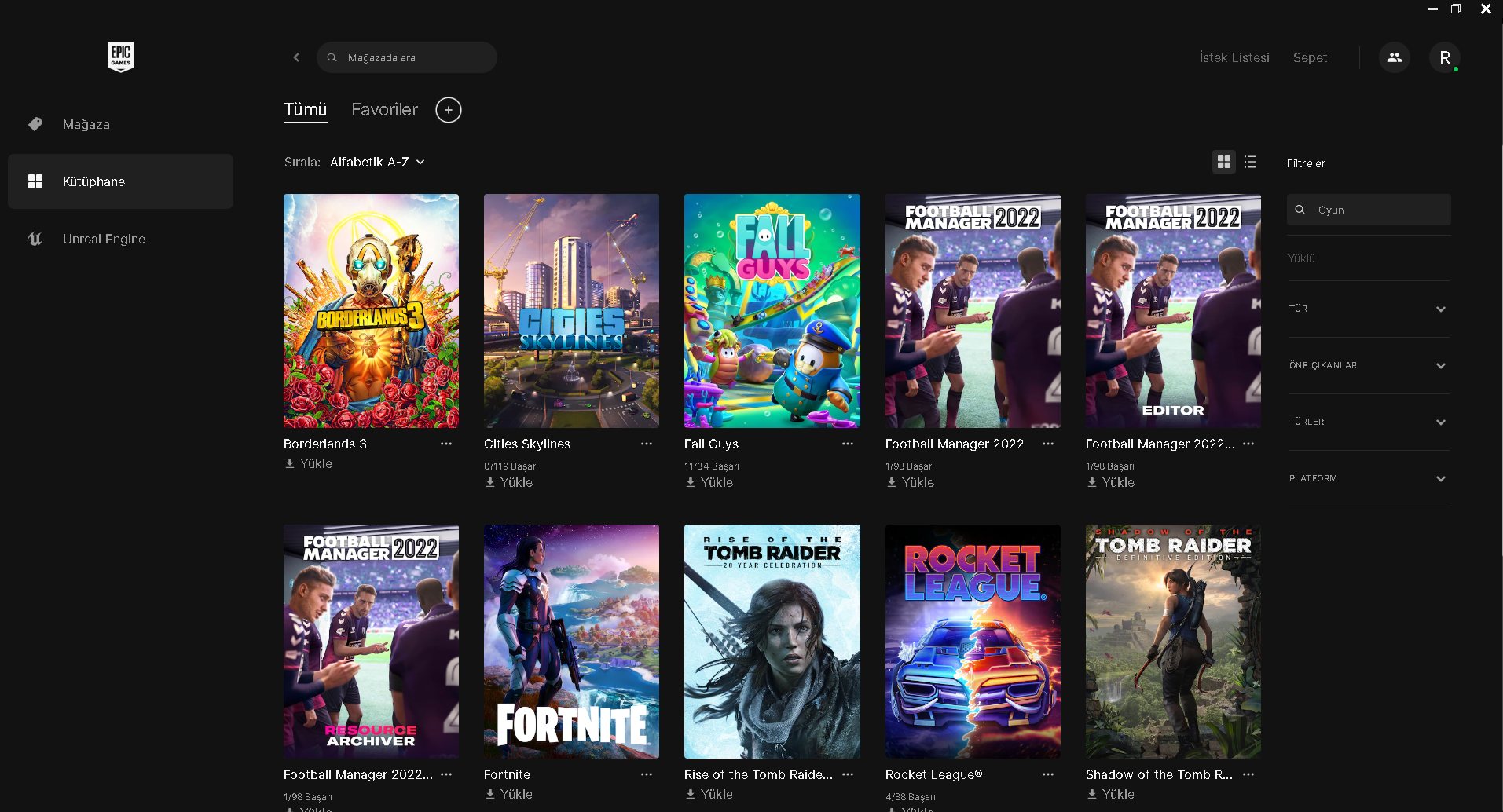
Task: Click the Epic Games logo
Action: click(x=121, y=57)
